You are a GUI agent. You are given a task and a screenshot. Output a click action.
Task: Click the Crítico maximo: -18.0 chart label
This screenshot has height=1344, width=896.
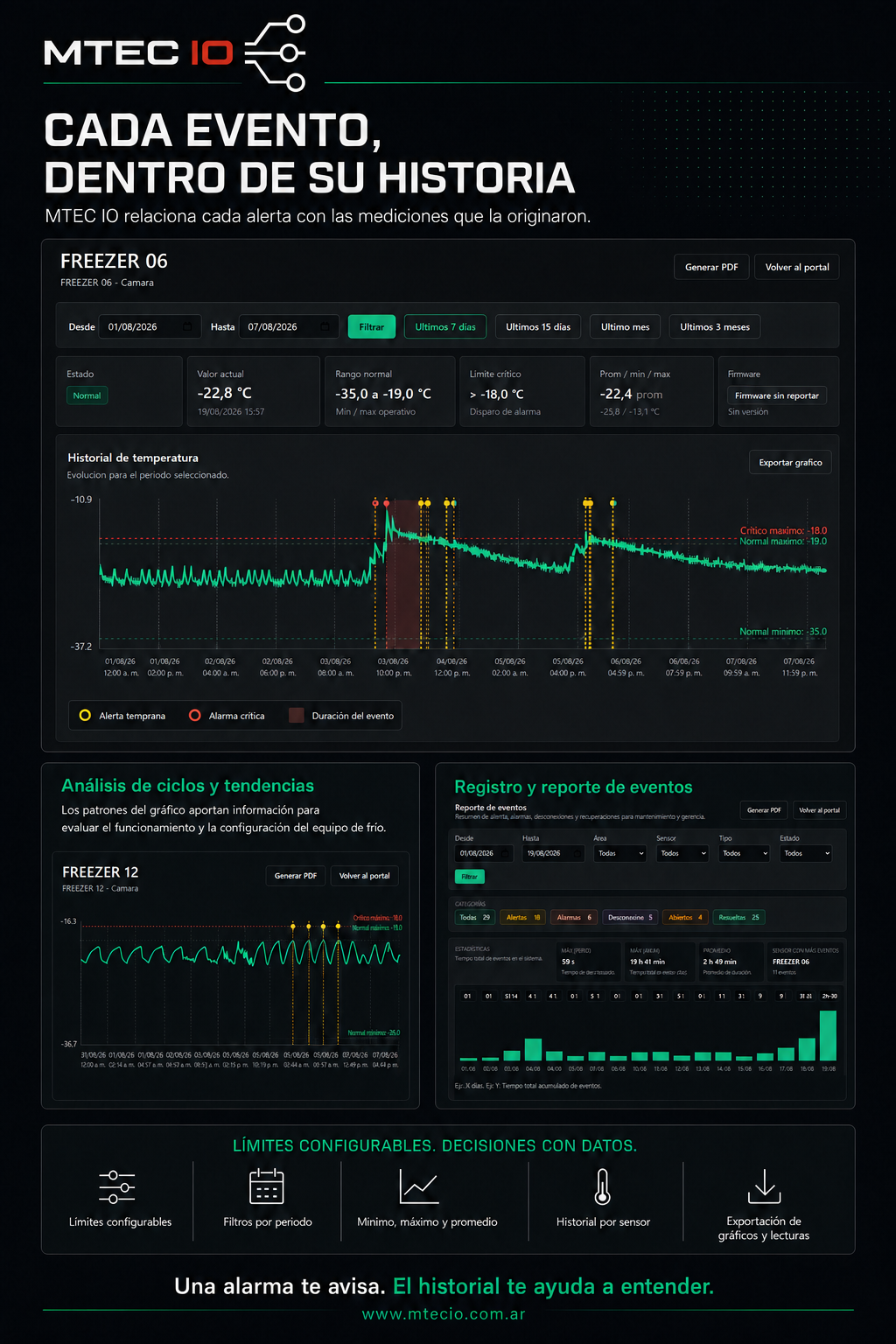click(783, 530)
